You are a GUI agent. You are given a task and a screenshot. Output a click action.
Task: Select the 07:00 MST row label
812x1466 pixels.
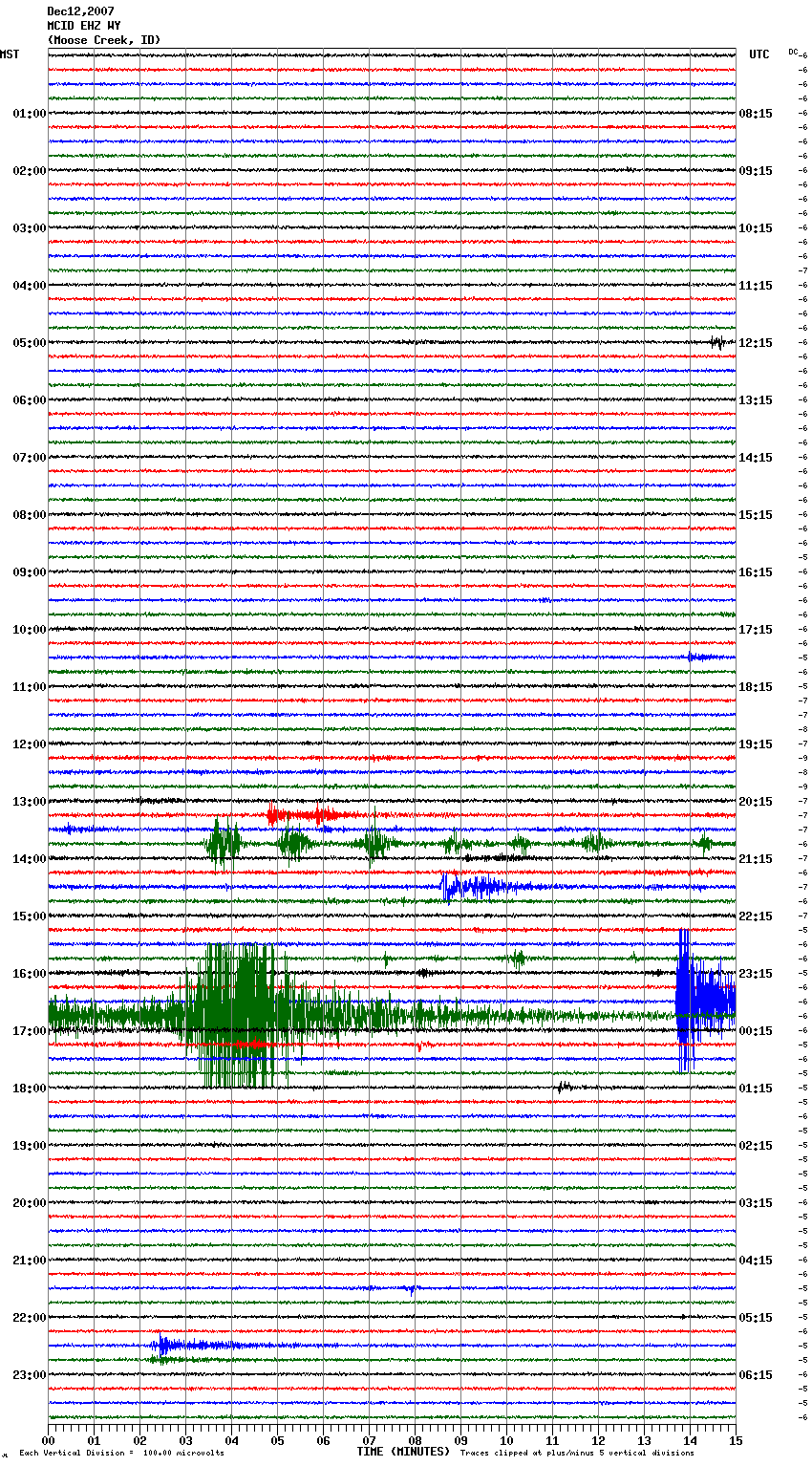30,458
